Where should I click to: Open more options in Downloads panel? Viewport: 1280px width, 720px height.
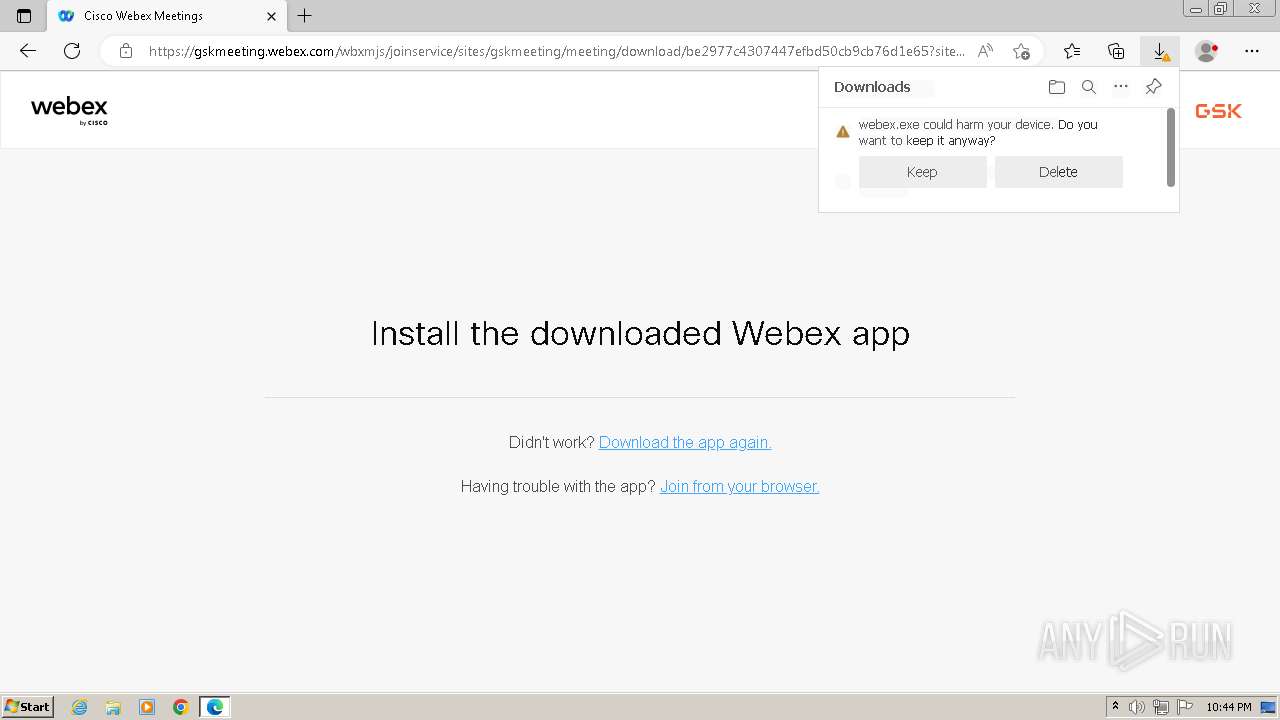pos(1121,87)
